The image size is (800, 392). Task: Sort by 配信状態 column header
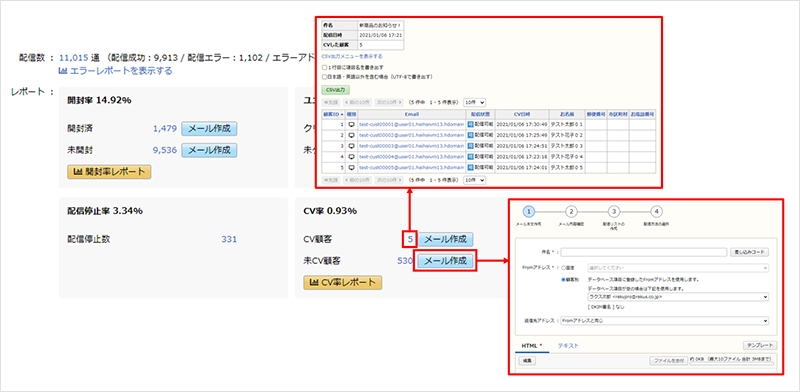point(480,114)
